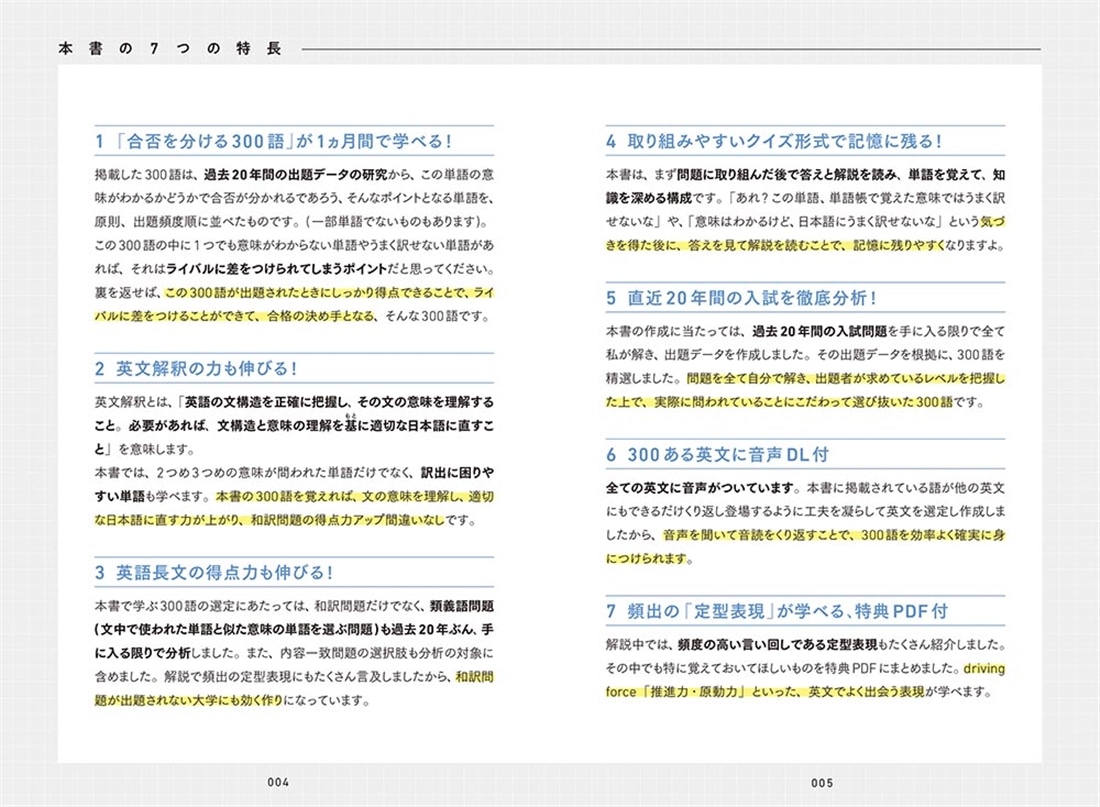Click highlighted line starting この300語が出題されたときに

330,293
